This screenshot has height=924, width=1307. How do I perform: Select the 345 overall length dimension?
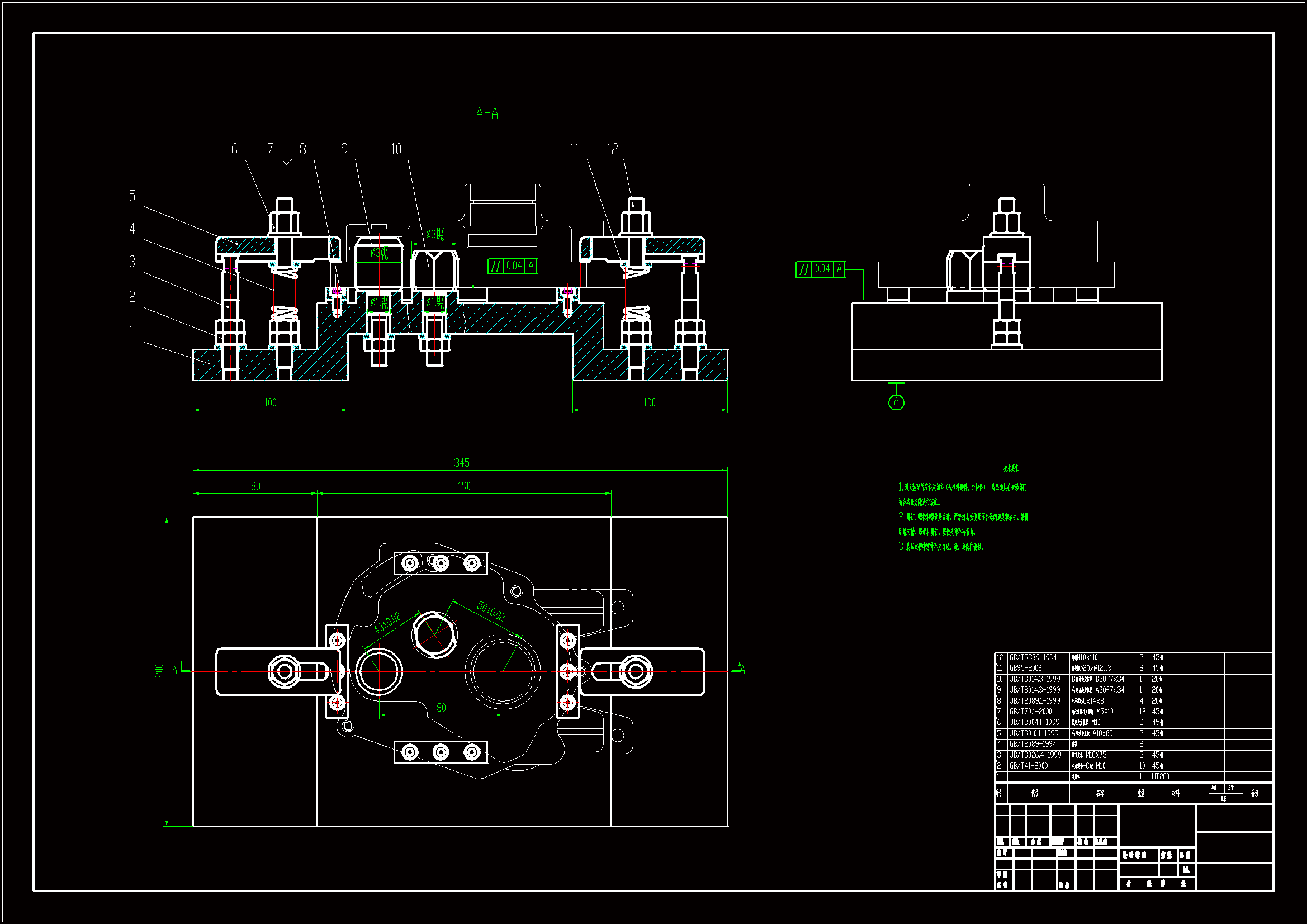[462, 463]
